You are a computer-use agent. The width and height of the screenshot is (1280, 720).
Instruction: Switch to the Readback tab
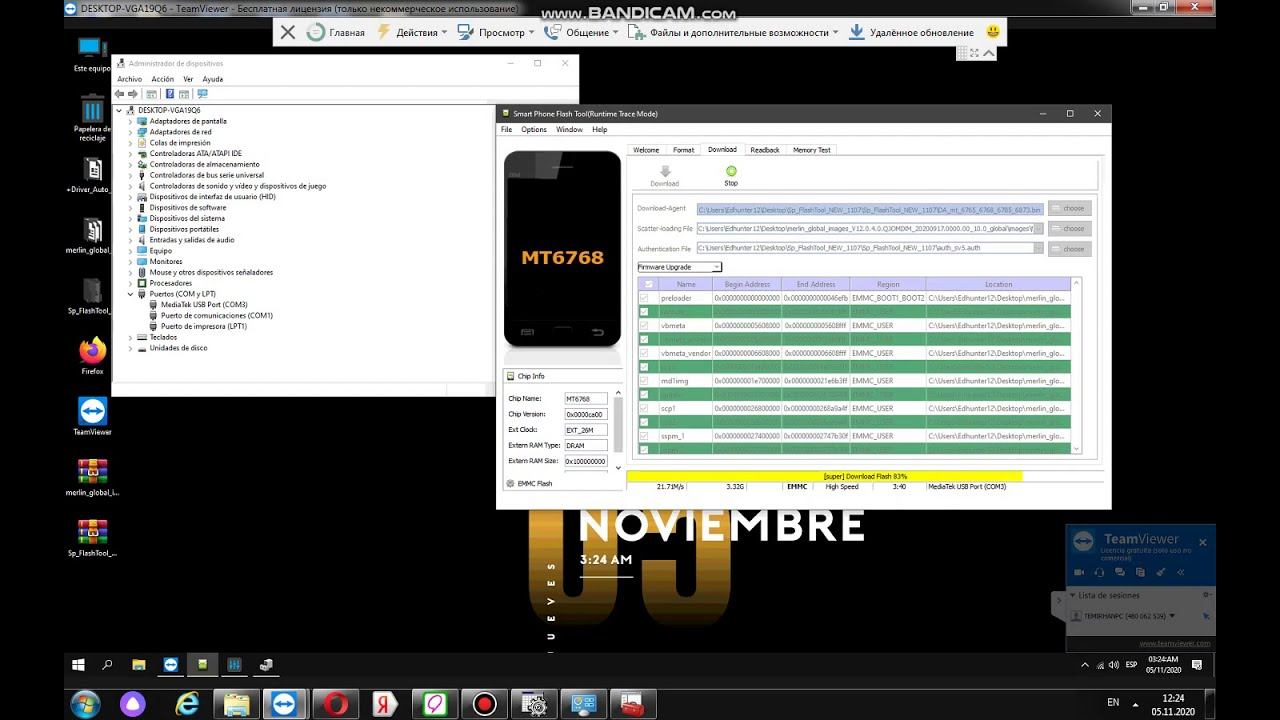pos(765,150)
